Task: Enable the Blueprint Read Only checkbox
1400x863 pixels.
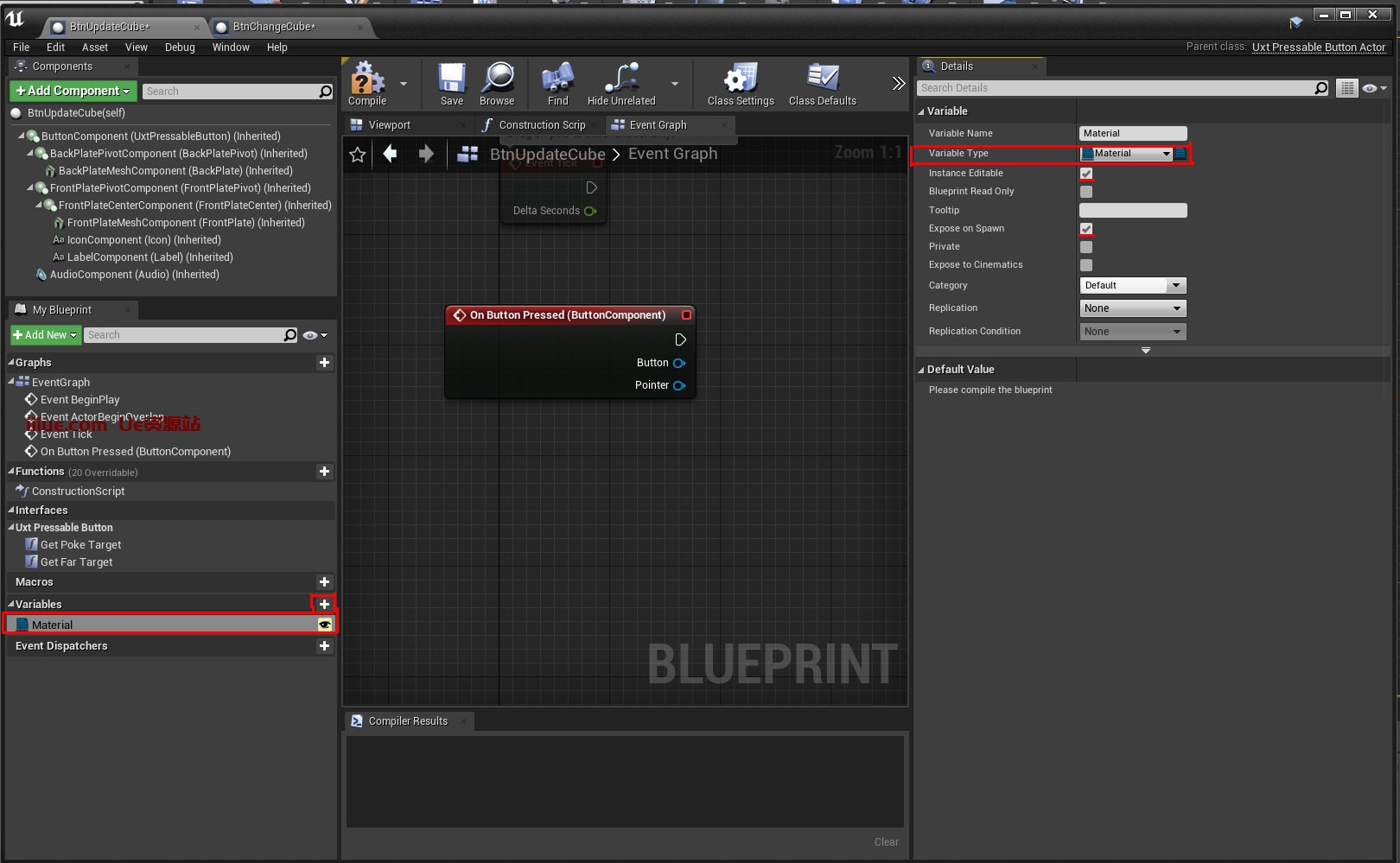Action: tap(1086, 192)
